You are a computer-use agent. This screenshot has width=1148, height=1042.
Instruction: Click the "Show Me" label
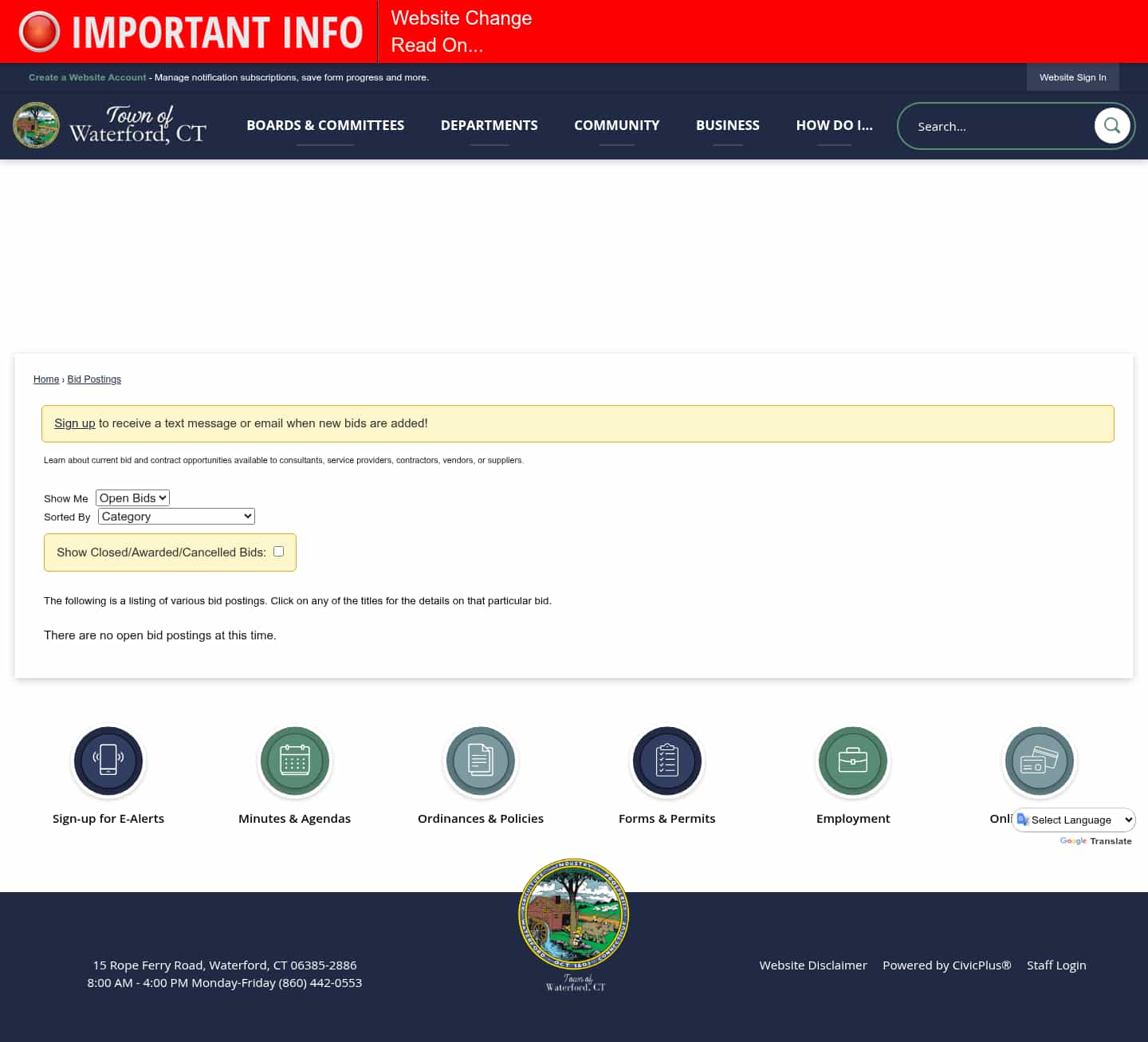(x=66, y=498)
